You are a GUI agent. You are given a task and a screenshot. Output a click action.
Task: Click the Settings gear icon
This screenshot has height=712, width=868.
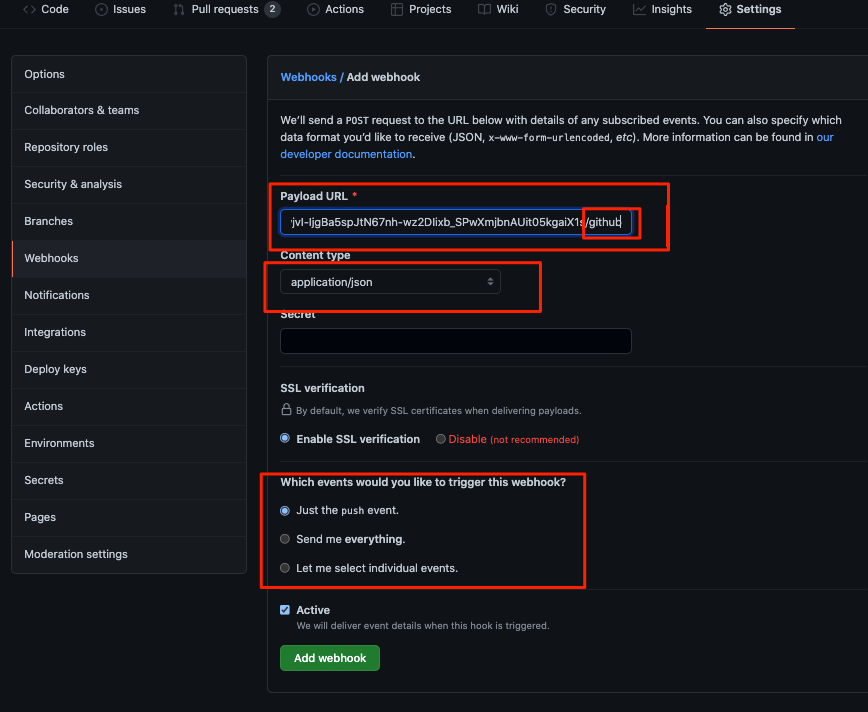725,9
